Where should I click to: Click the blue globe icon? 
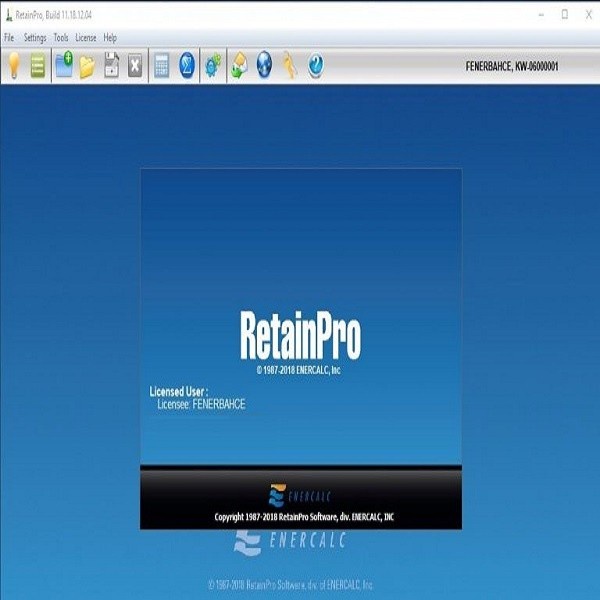click(x=264, y=65)
